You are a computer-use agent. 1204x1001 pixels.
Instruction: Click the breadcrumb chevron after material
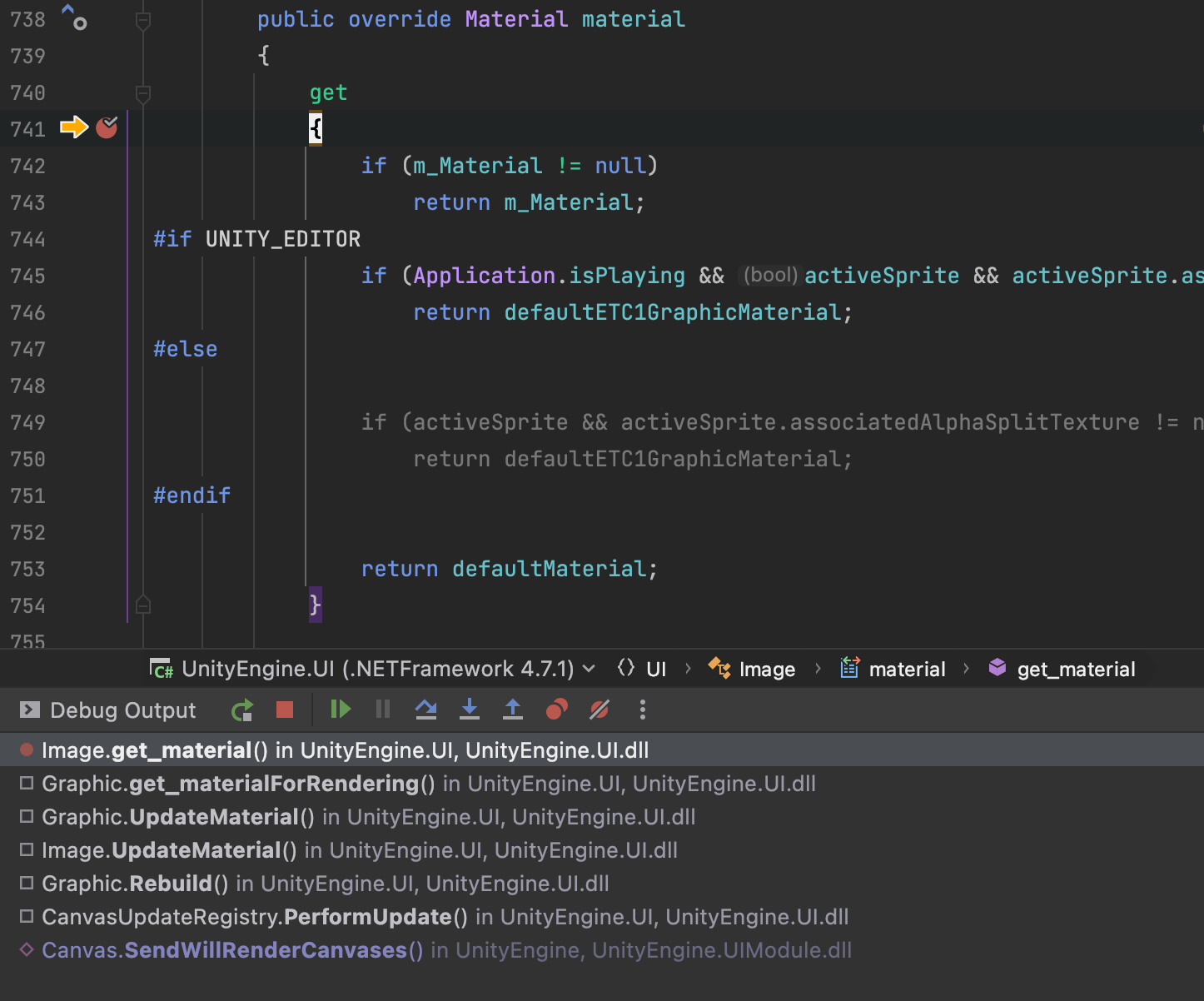pyautogui.click(x=966, y=669)
